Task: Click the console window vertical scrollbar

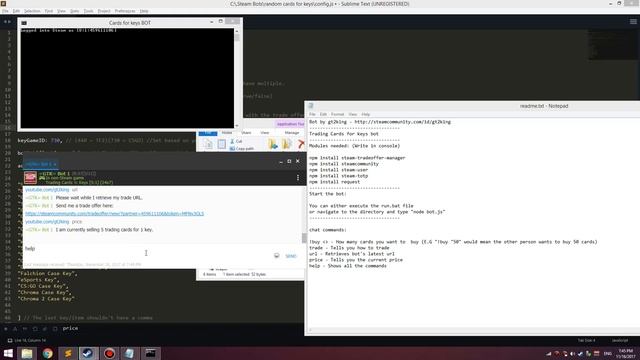Action: point(237,78)
